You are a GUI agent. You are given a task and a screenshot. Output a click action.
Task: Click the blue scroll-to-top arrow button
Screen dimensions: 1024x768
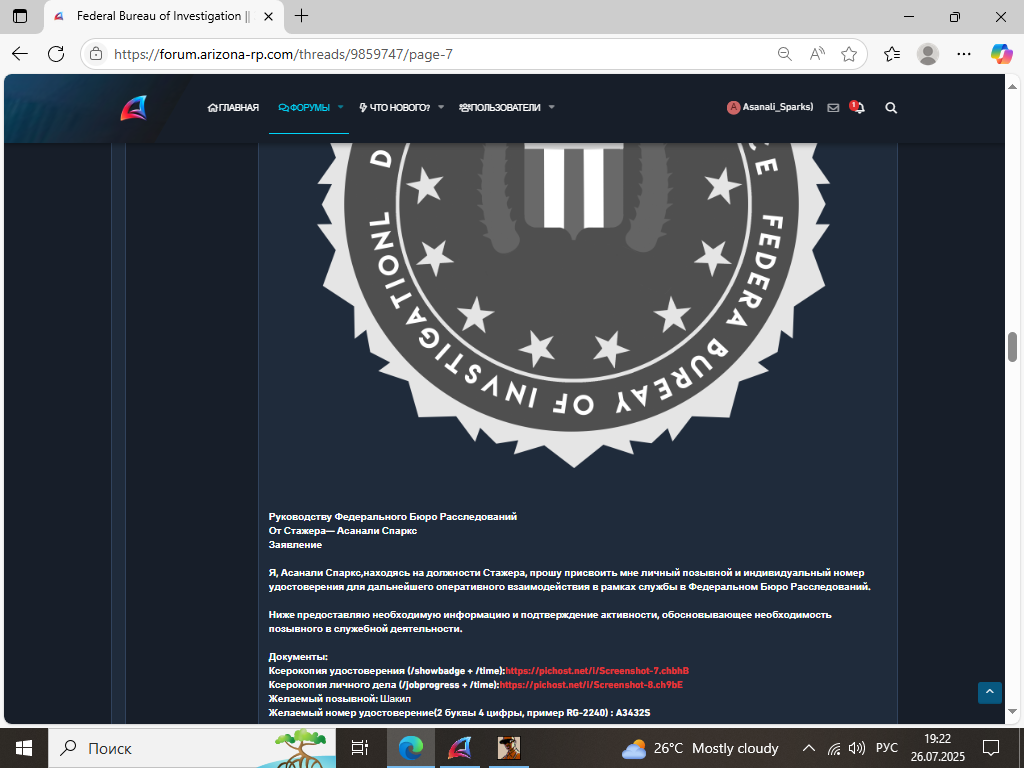(989, 692)
